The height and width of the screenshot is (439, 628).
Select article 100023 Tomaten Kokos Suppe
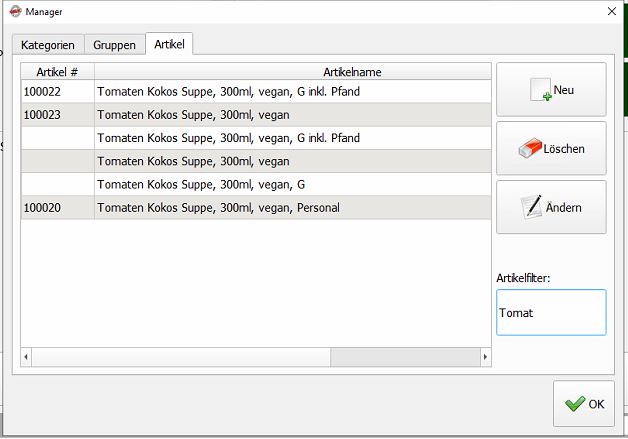256,115
